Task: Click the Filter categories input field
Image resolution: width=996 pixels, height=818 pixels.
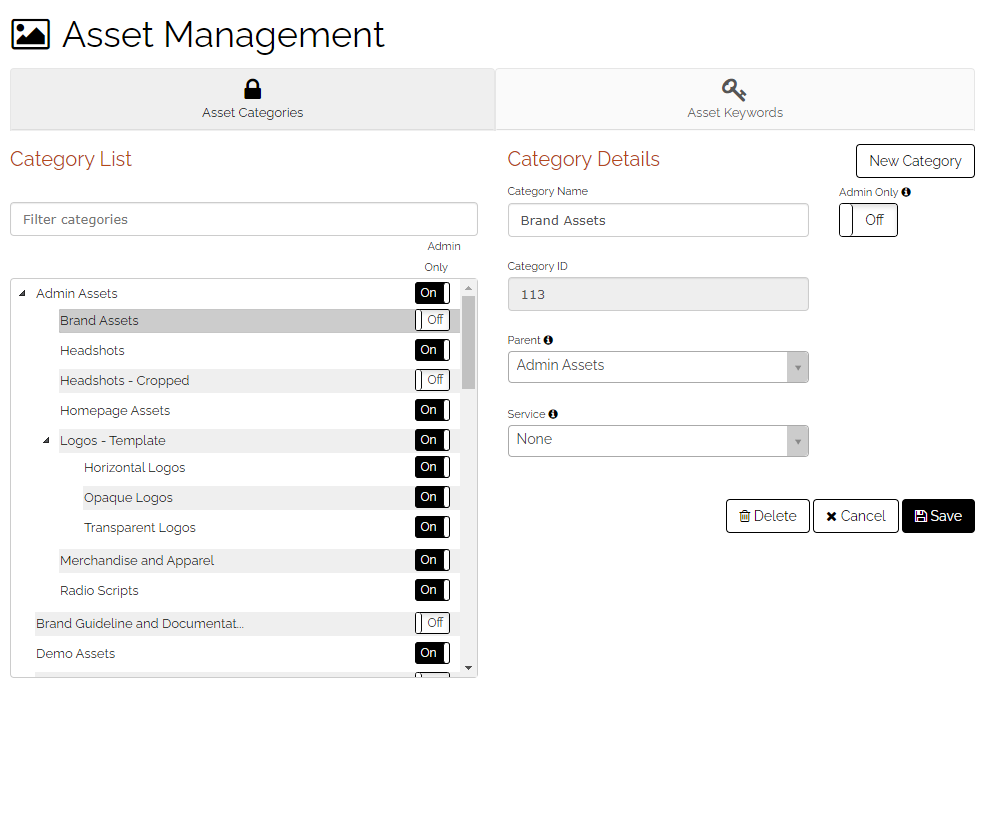Action: 244,219
